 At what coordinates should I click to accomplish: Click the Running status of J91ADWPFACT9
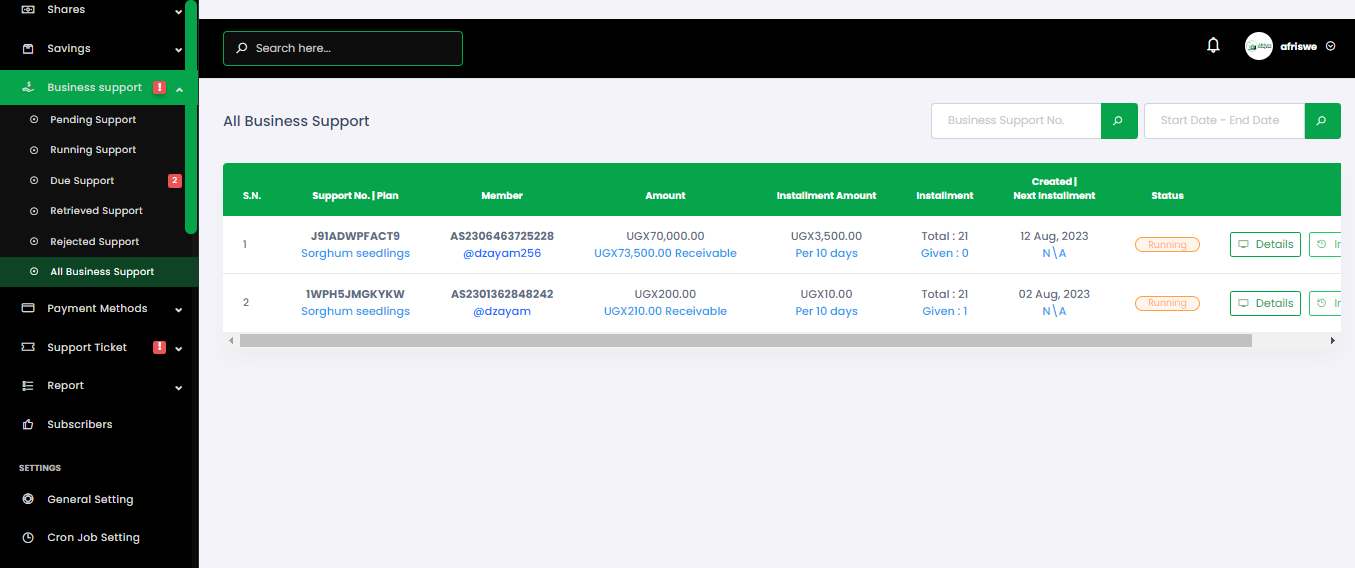(x=1167, y=244)
